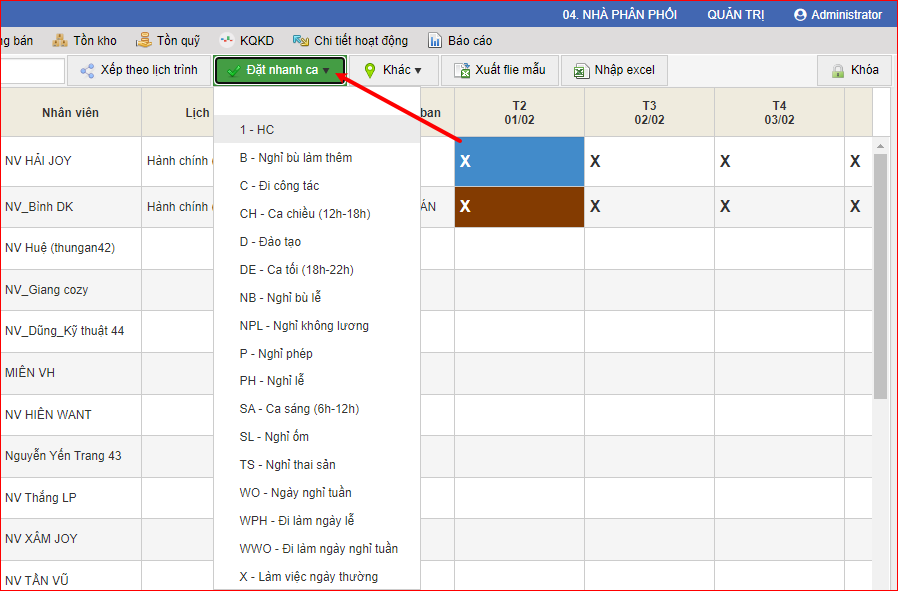Select C - Đi công tác option

(x=317, y=186)
